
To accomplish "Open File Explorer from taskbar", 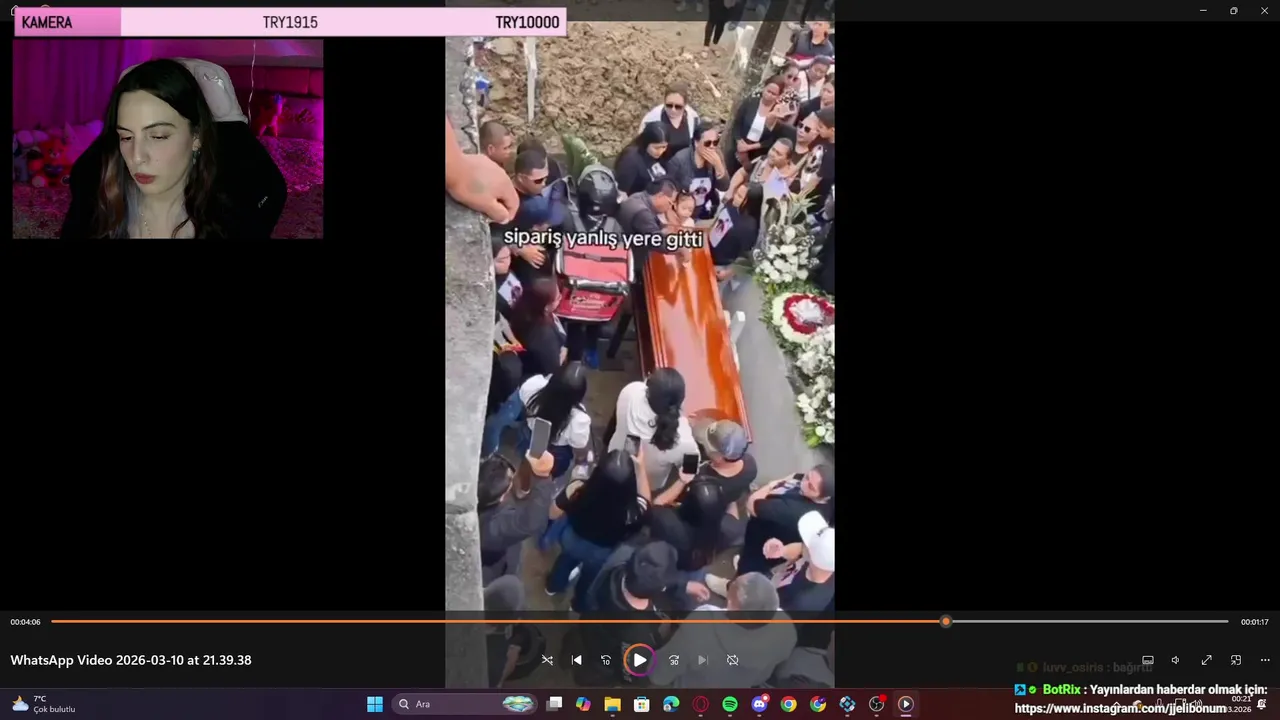I will point(612,704).
